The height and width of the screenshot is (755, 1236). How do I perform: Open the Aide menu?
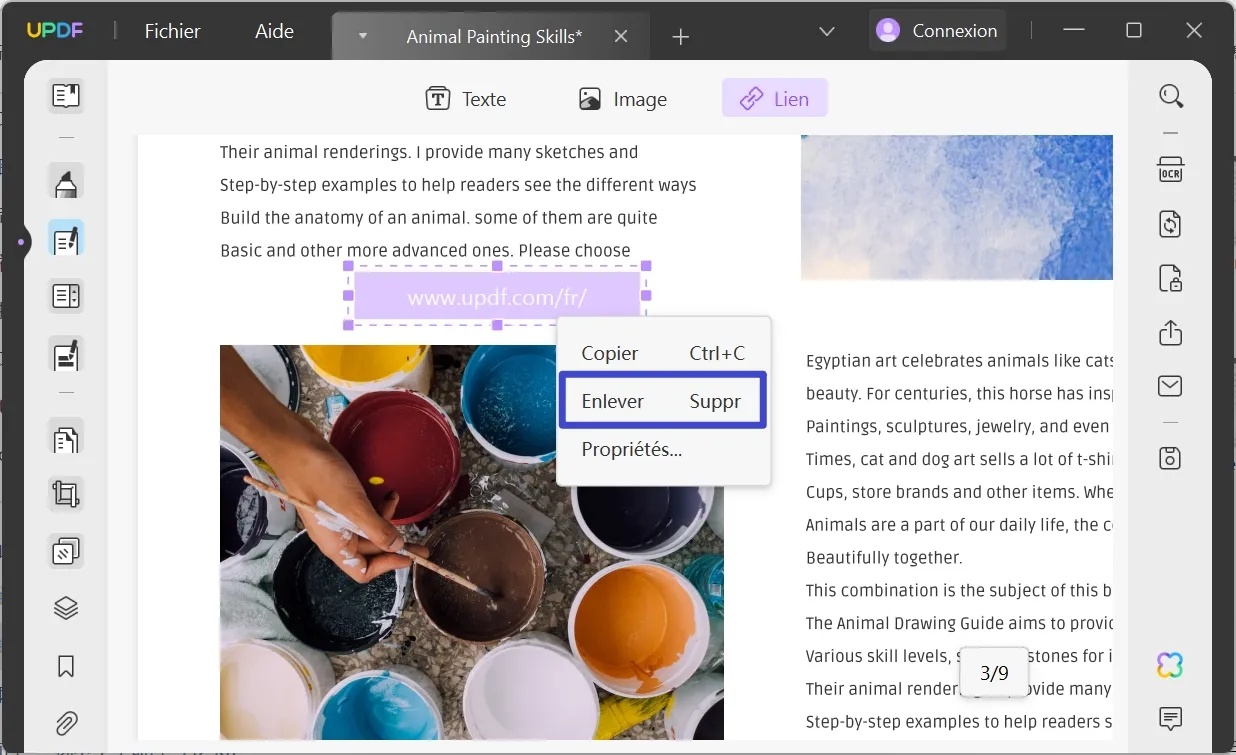(x=274, y=31)
